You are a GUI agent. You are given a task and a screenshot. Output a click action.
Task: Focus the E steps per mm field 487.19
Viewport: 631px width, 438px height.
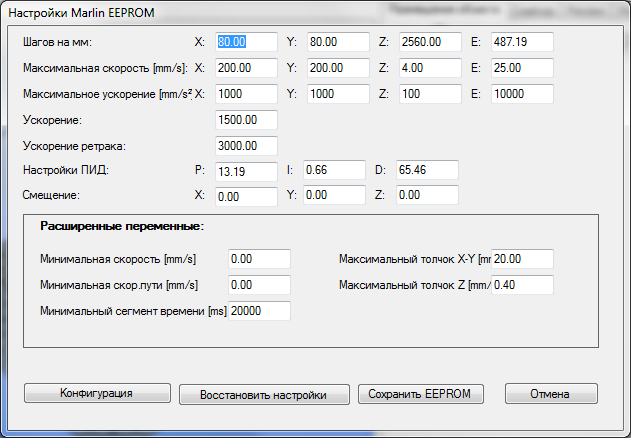pyautogui.click(x=522, y=43)
